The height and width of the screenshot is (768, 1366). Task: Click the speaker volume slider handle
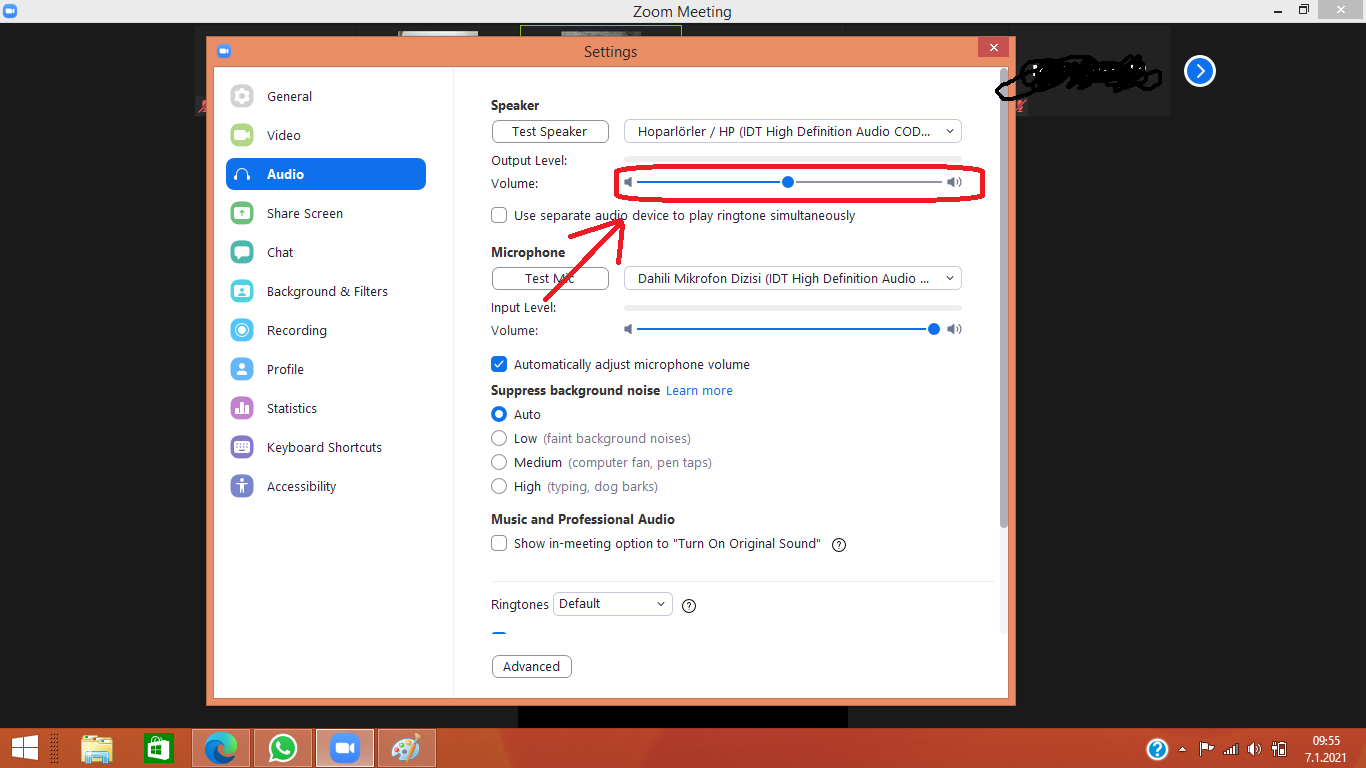tap(788, 182)
